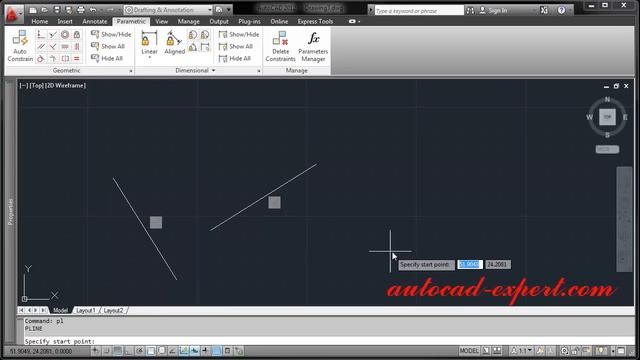
Task: Click Sign In button
Action: (493, 10)
